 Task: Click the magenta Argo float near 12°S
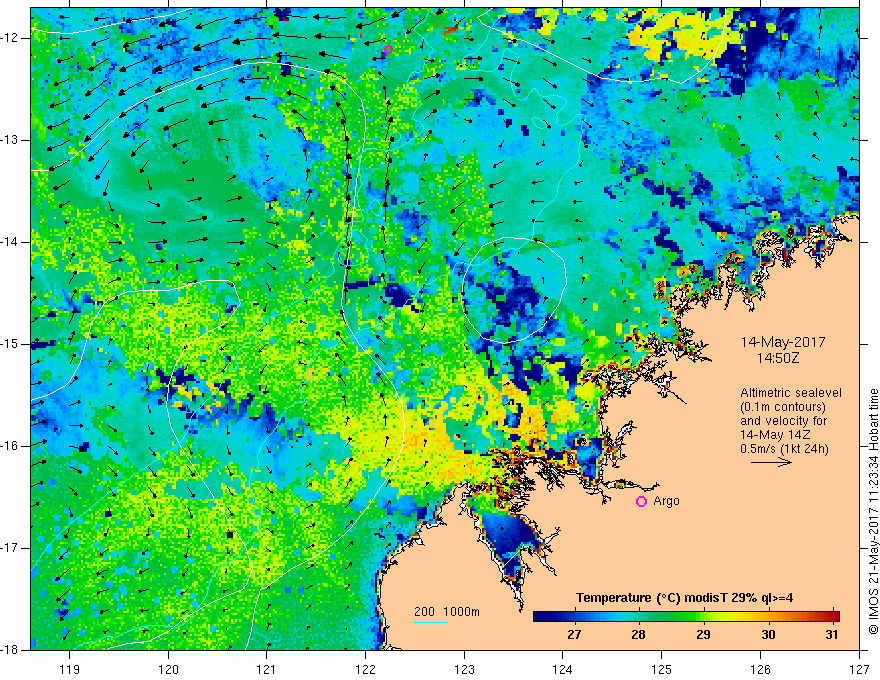tap(388, 49)
